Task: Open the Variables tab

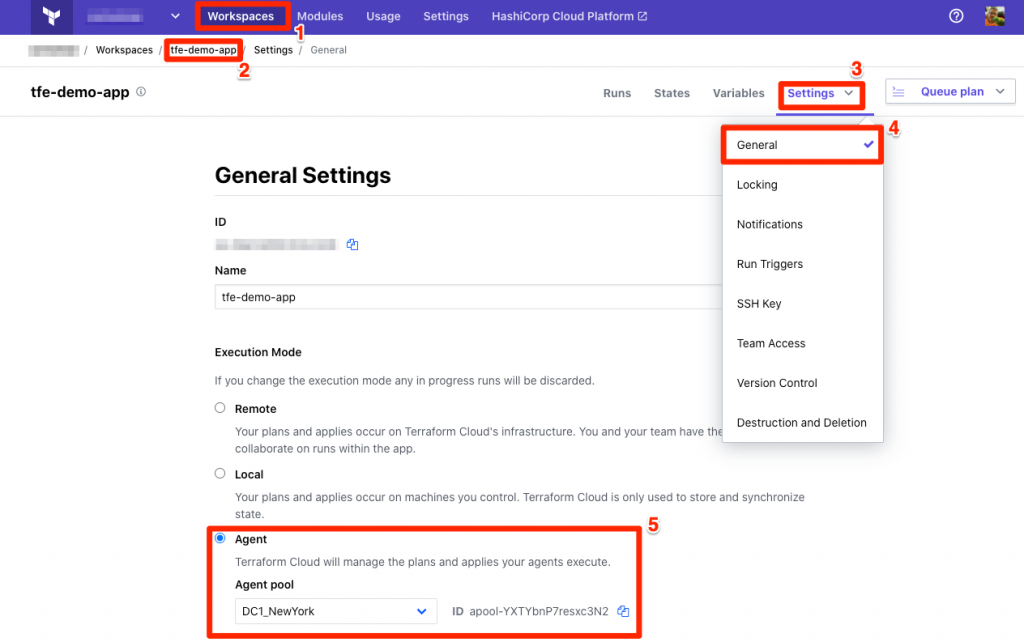Action: point(738,93)
